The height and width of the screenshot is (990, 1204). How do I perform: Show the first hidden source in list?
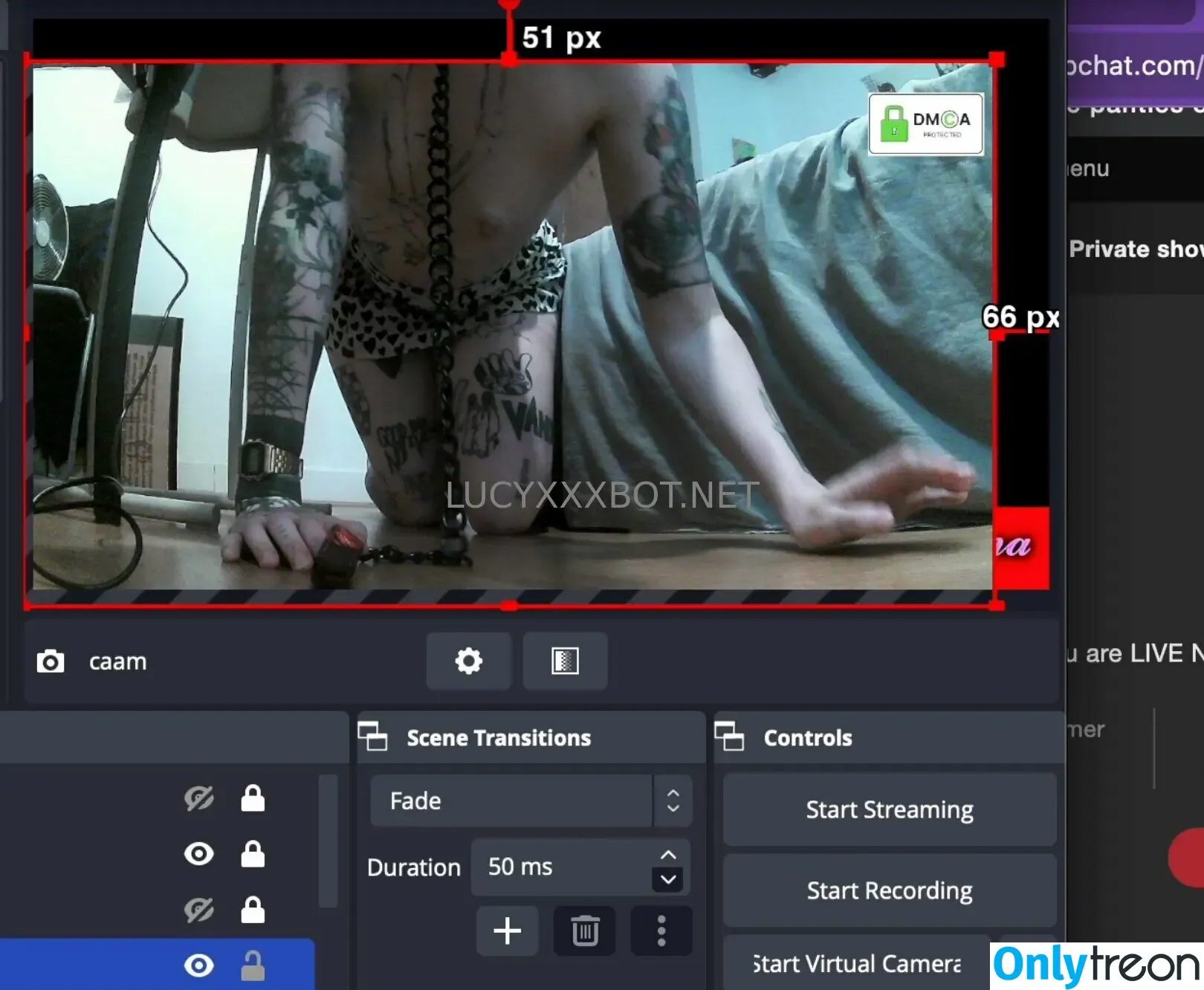point(198,799)
